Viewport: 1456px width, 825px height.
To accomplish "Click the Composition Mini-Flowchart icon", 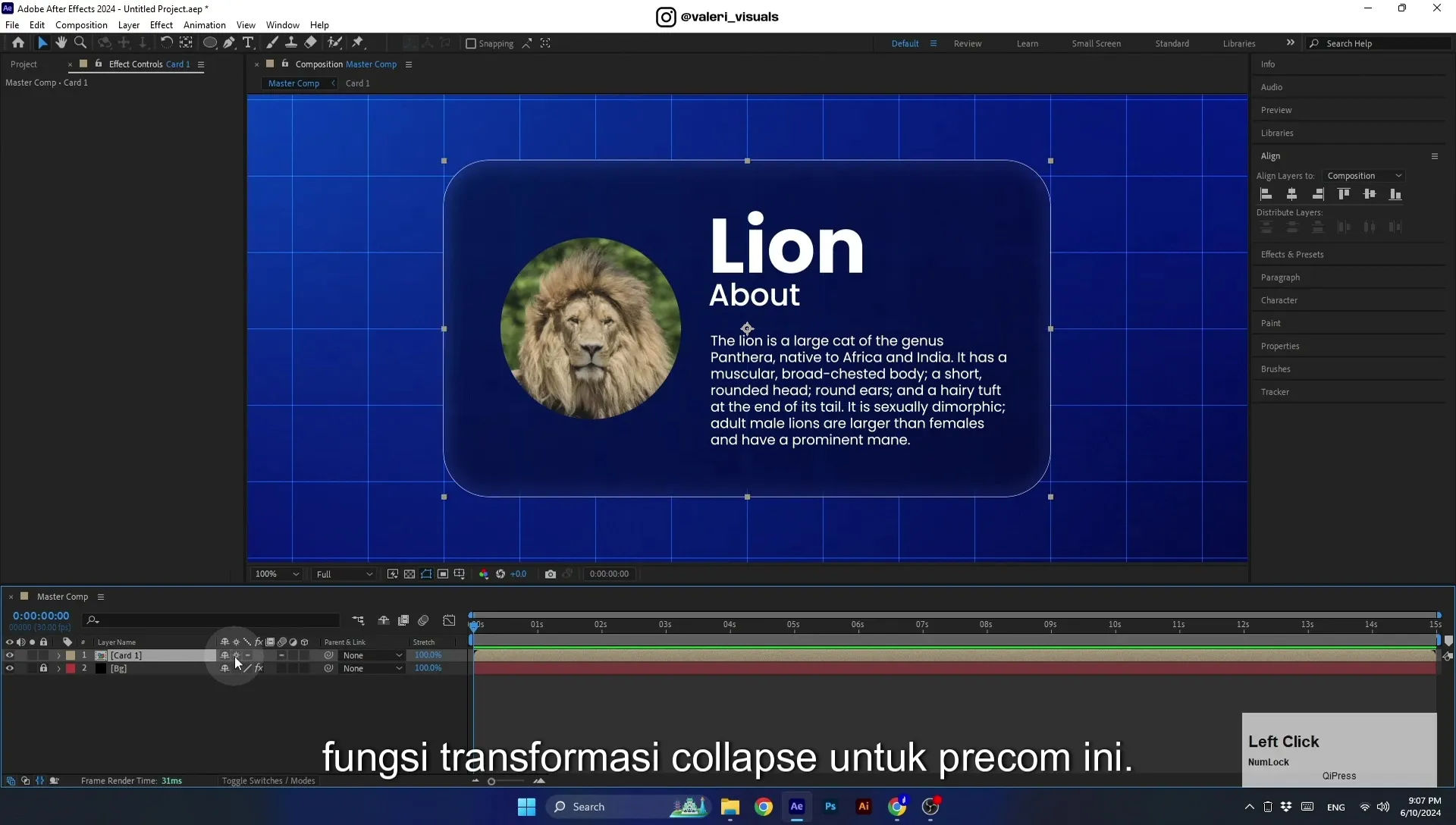I will tap(358, 620).
